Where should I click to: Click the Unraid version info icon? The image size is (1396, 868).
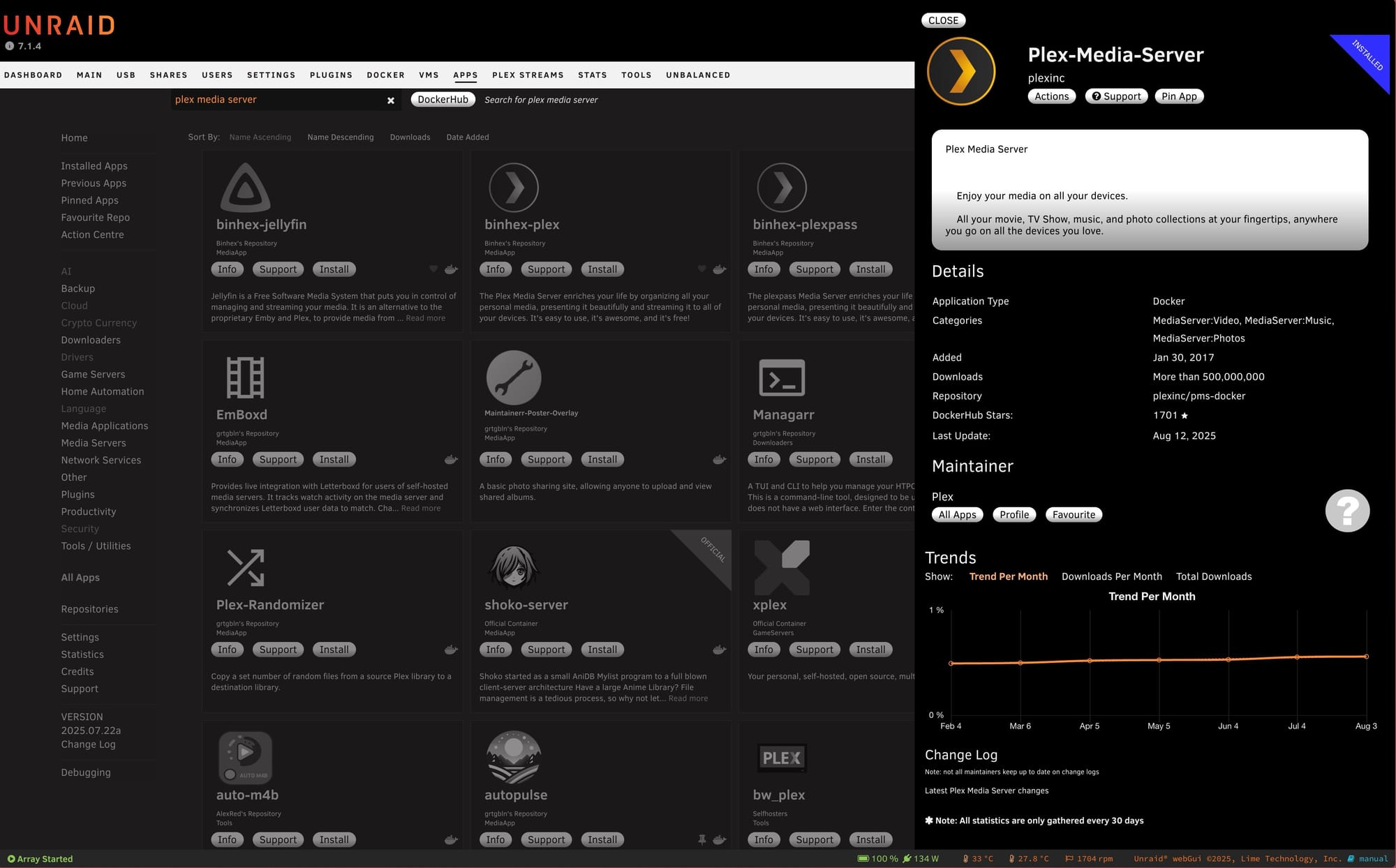pyautogui.click(x=9, y=46)
